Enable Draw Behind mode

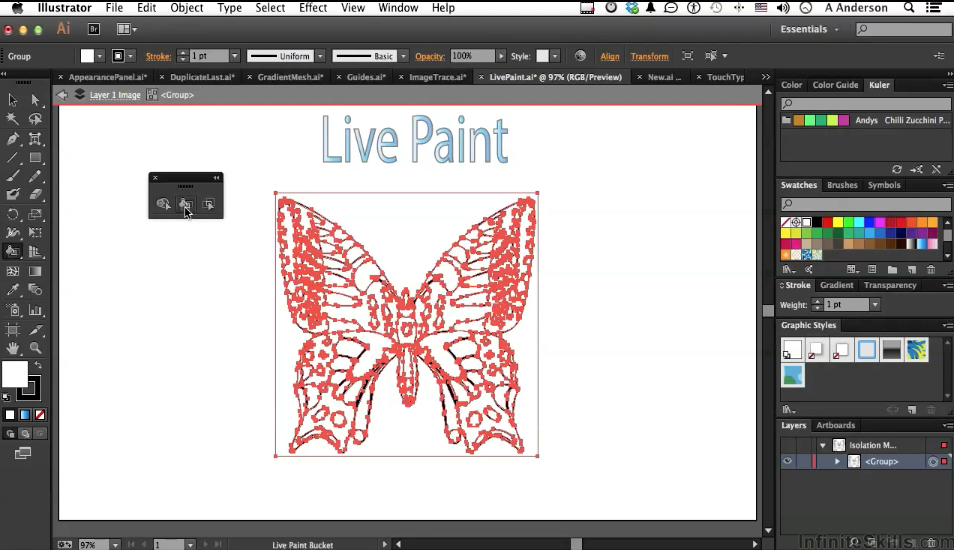25,434
